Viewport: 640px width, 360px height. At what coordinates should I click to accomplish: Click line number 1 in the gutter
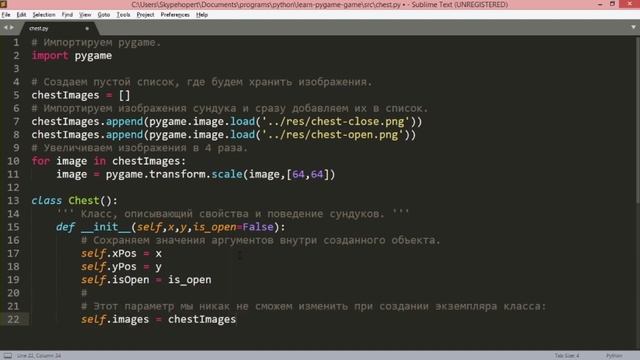pyautogui.click(x=16, y=42)
